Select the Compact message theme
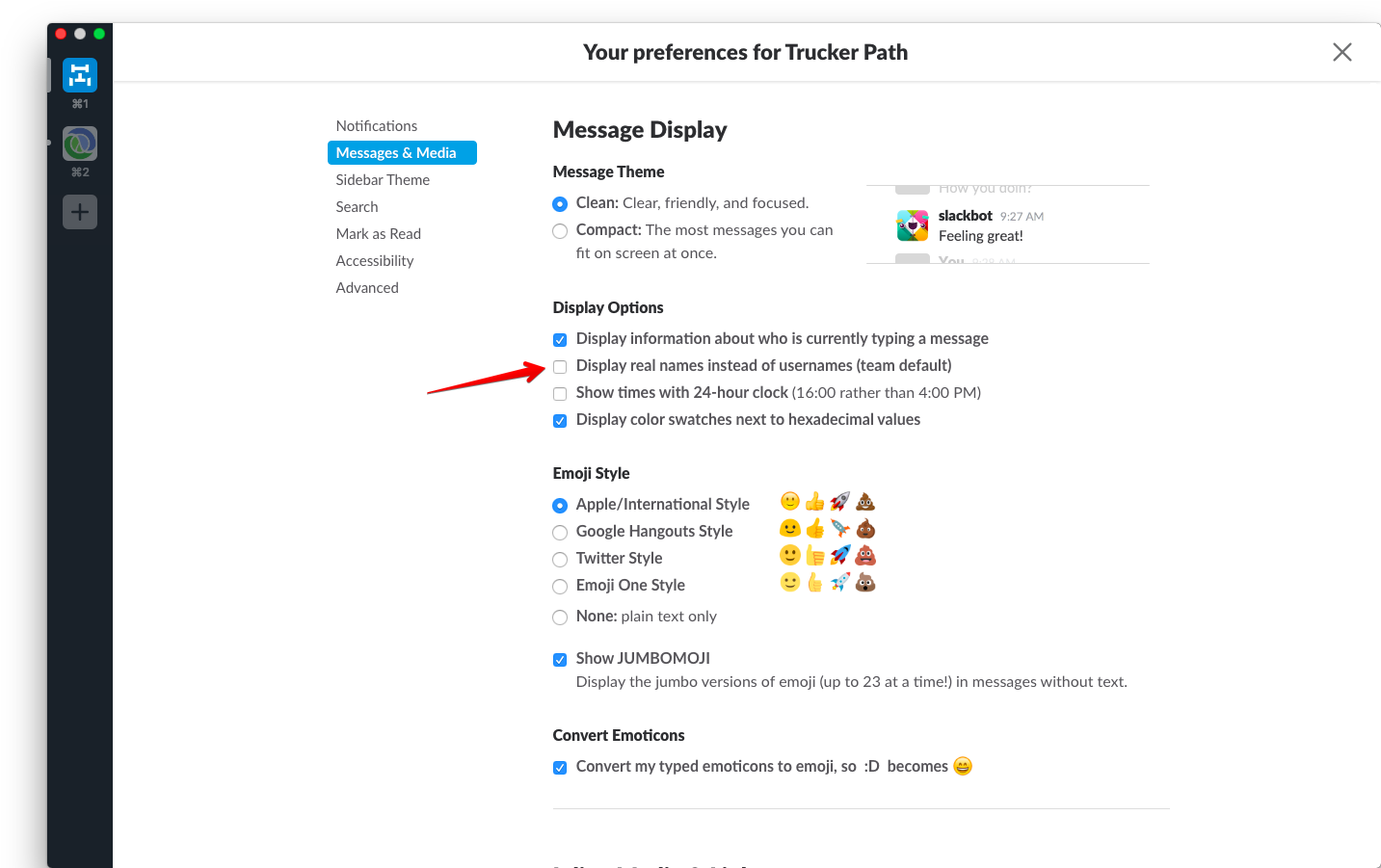1381x868 pixels. click(x=560, y=231)
